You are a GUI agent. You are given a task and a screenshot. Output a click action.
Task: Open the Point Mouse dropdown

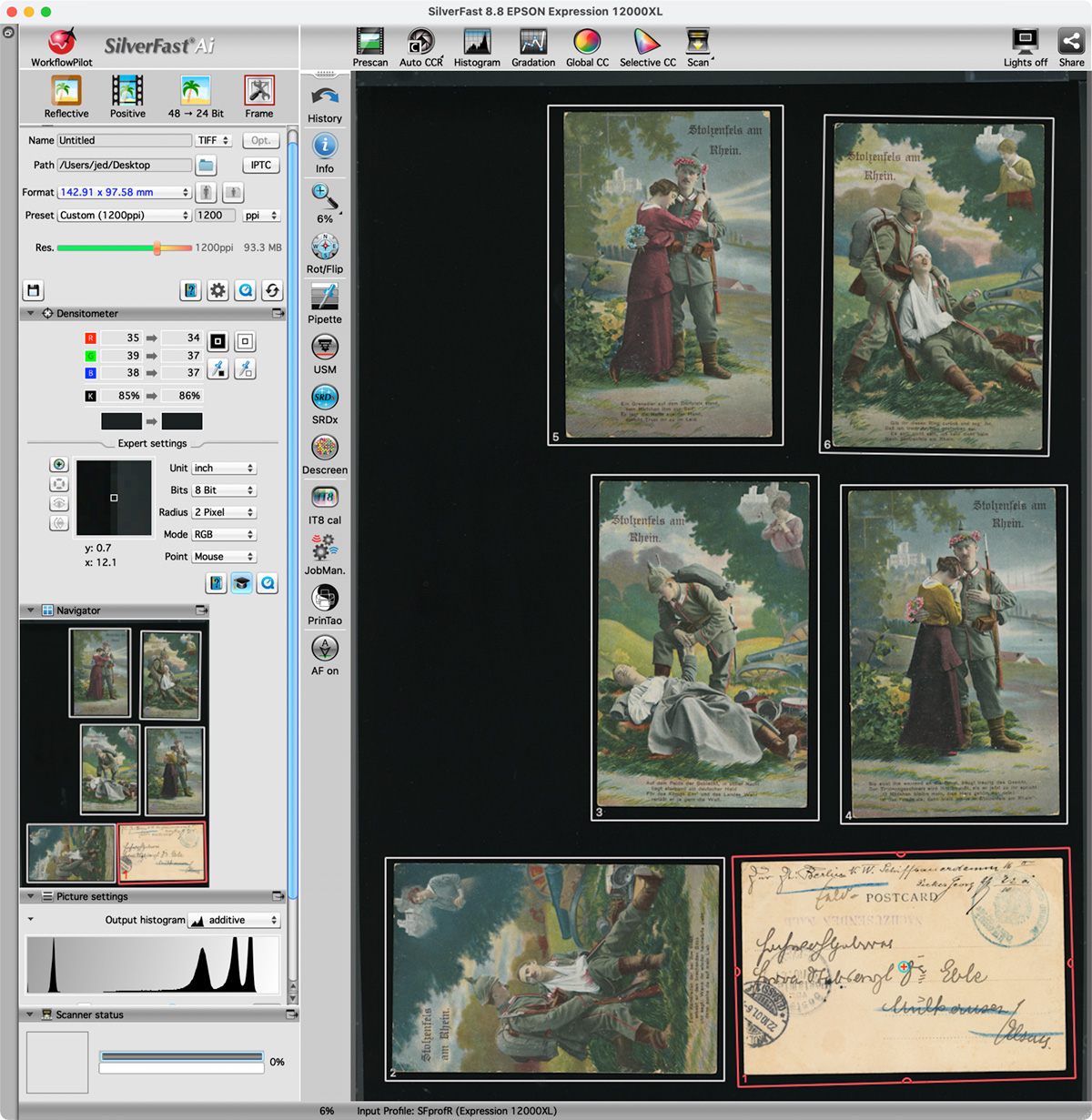224,556
